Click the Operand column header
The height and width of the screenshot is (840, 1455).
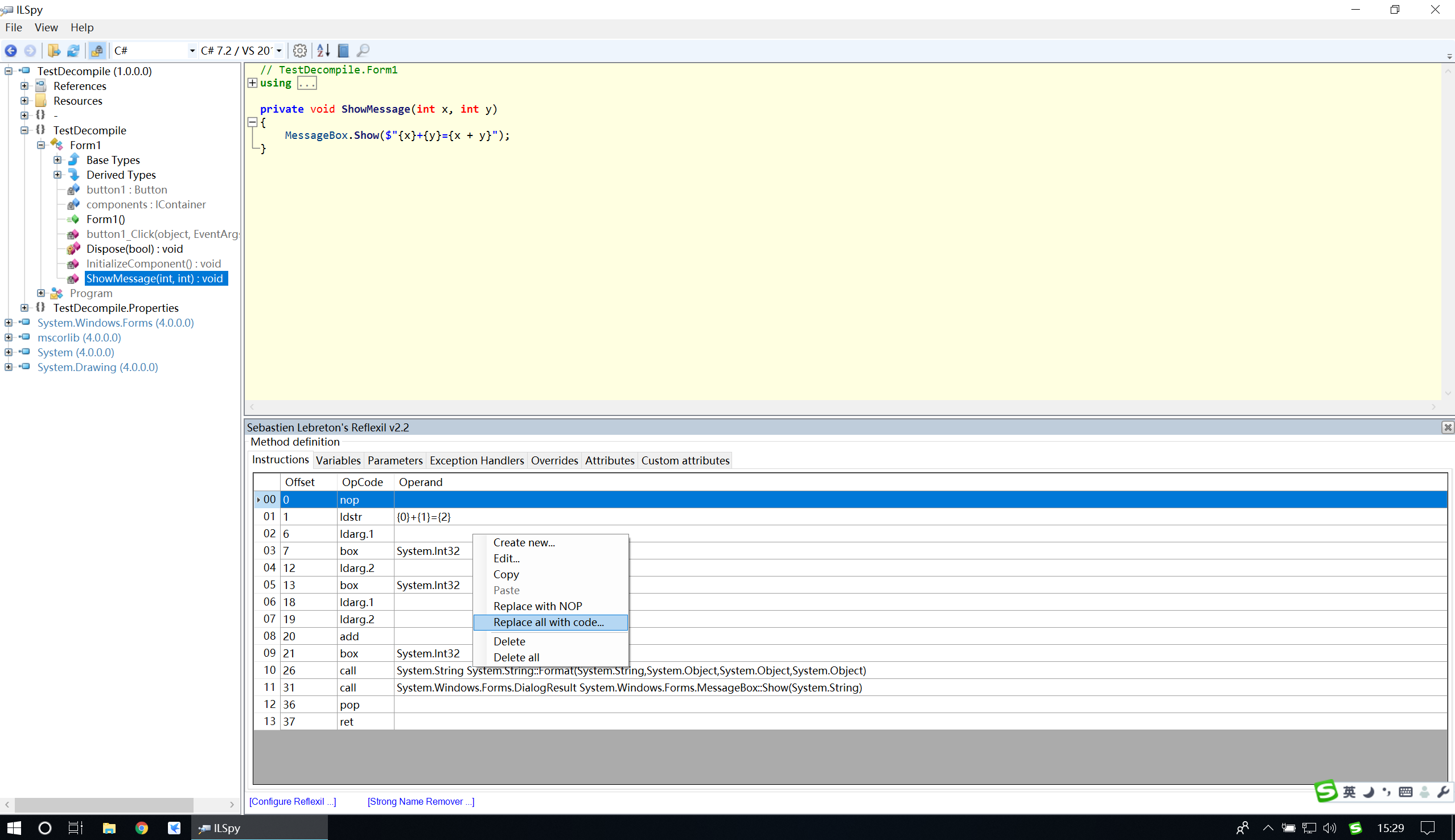pyautogui.click(x=921, y=482)
